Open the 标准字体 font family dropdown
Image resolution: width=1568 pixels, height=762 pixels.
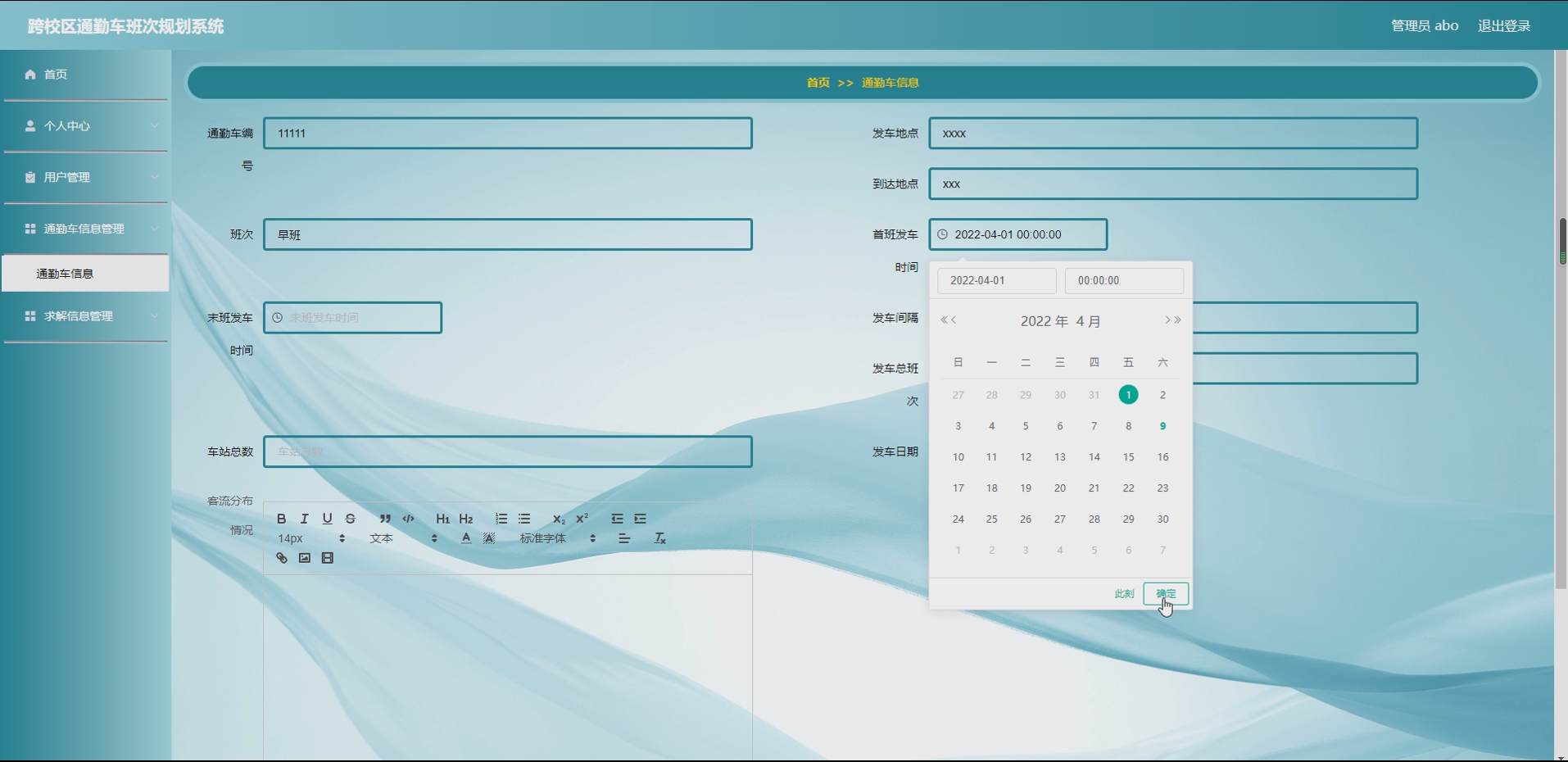click(557, 538)
